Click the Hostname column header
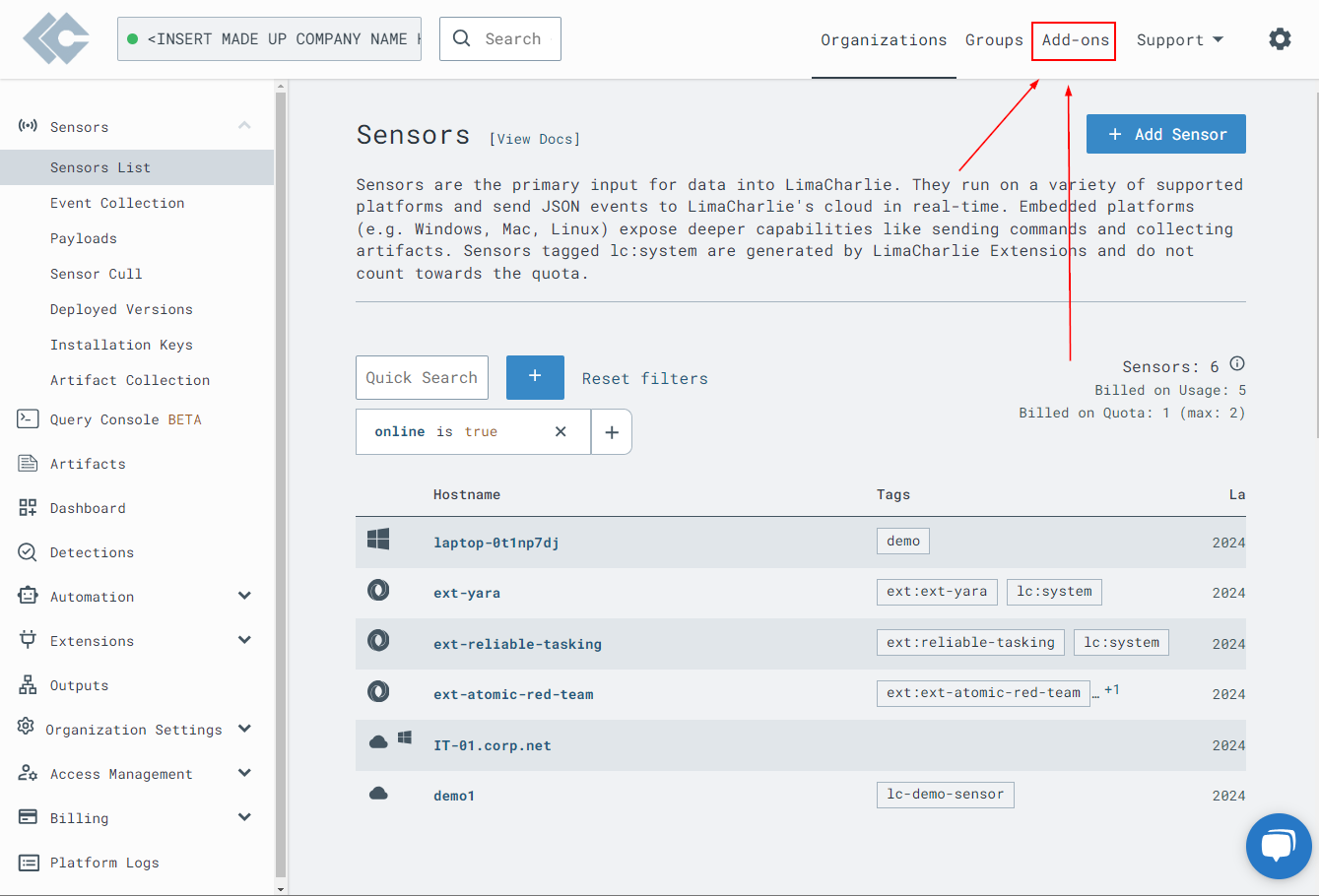1319x896 pixels. tap(467, 494)
